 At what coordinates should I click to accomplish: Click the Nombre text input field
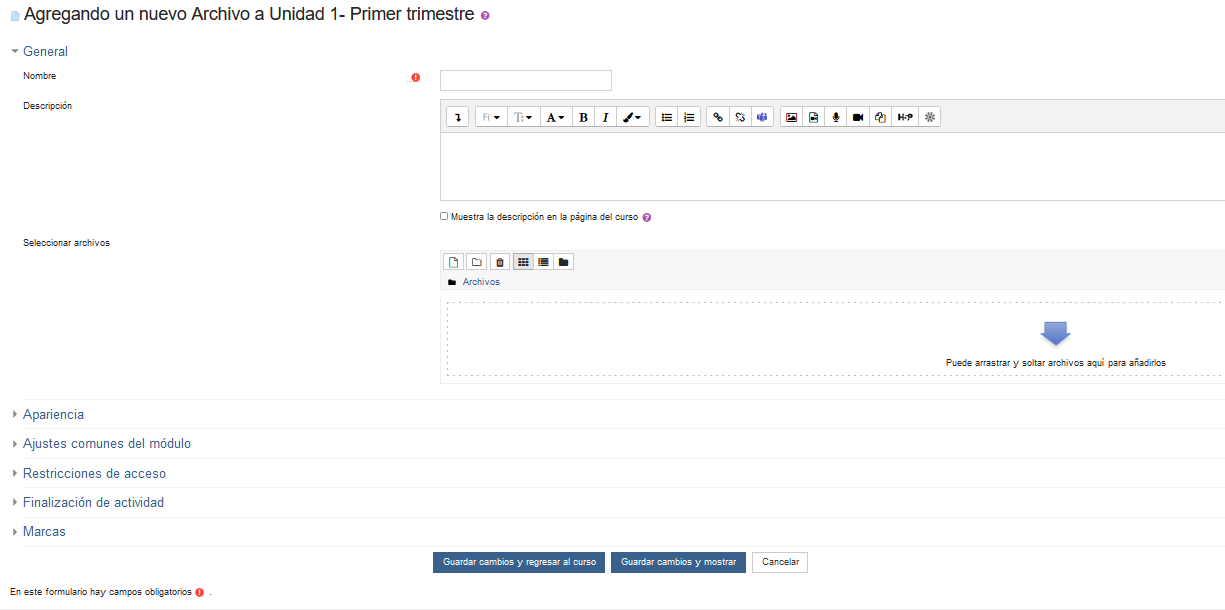click(x=525, y=80)
